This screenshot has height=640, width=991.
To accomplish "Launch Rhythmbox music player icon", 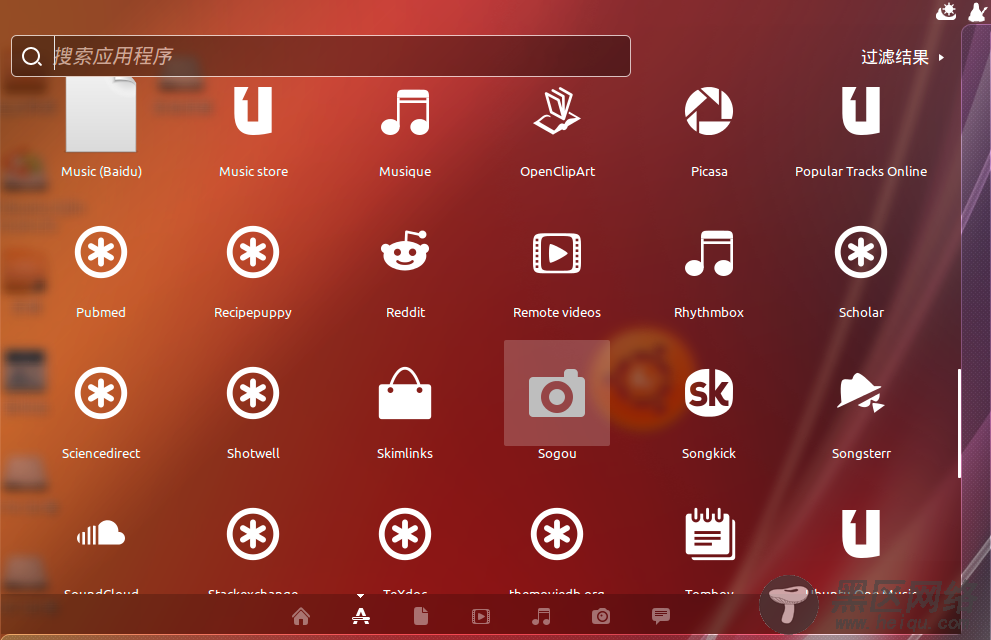I will click(709, 253).
